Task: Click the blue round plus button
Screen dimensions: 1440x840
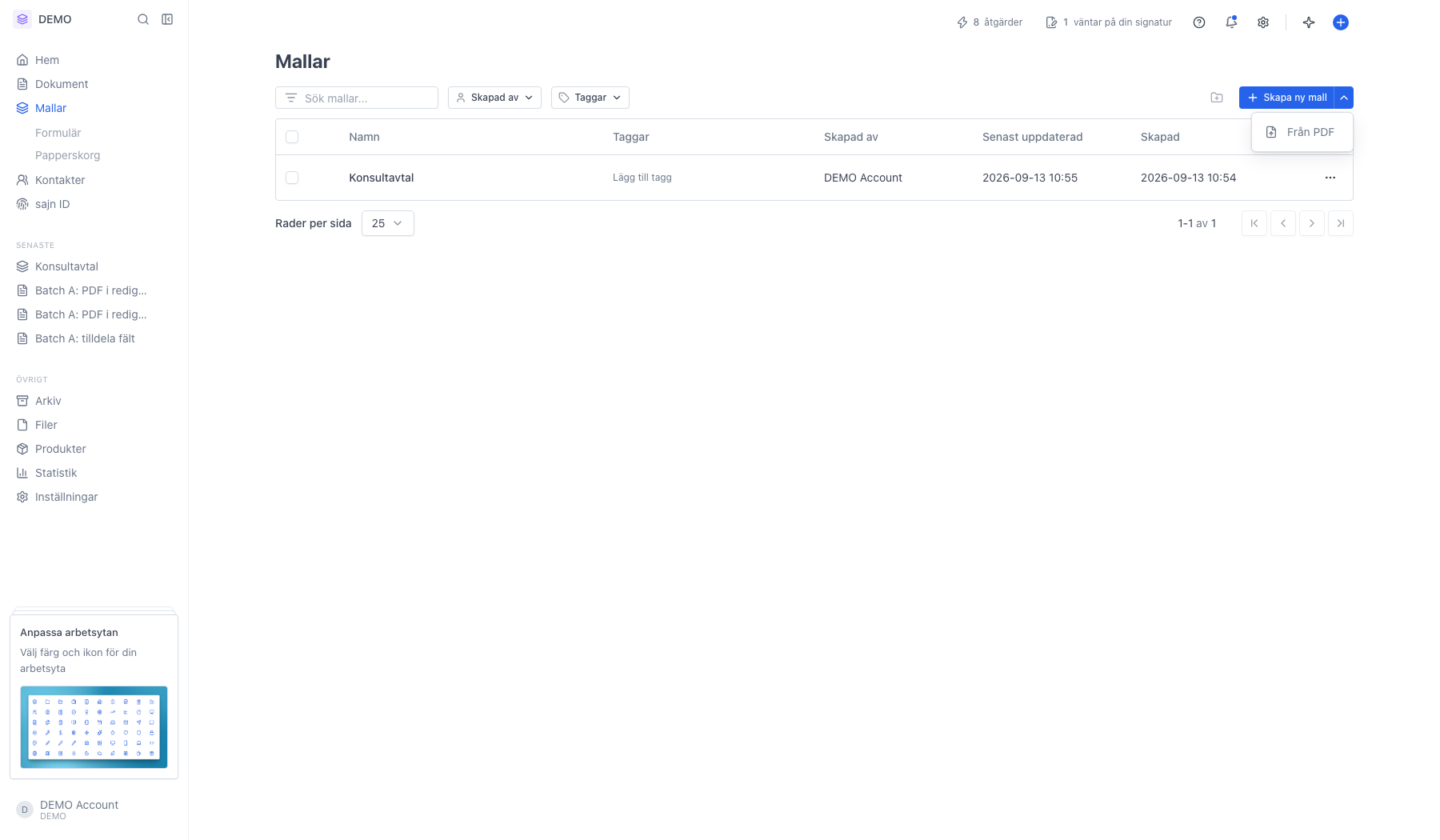Action: [x=1341, y=22]
